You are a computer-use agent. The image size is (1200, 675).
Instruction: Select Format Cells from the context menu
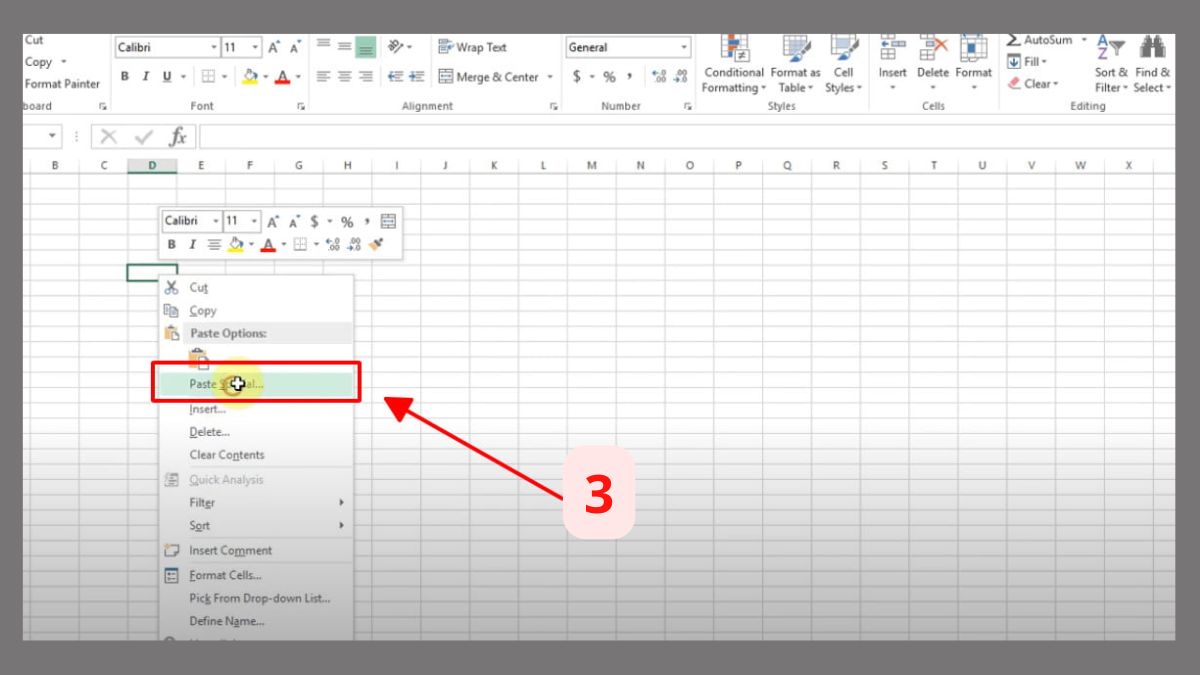point(226,574)
